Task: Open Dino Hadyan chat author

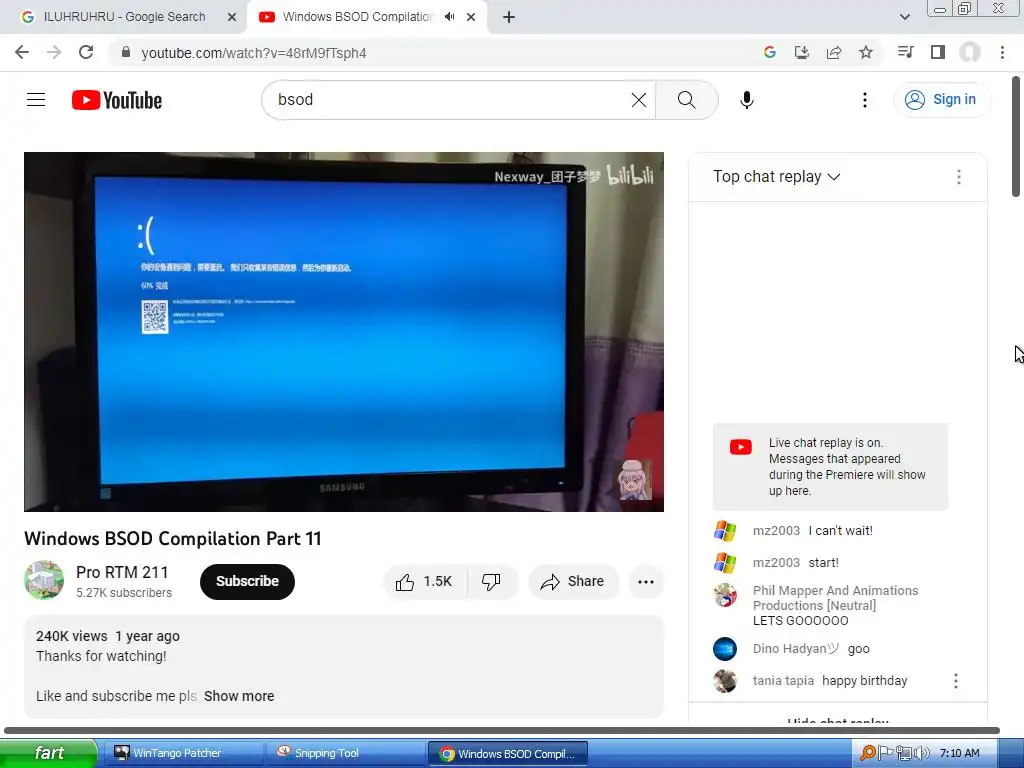Action: 796,648
